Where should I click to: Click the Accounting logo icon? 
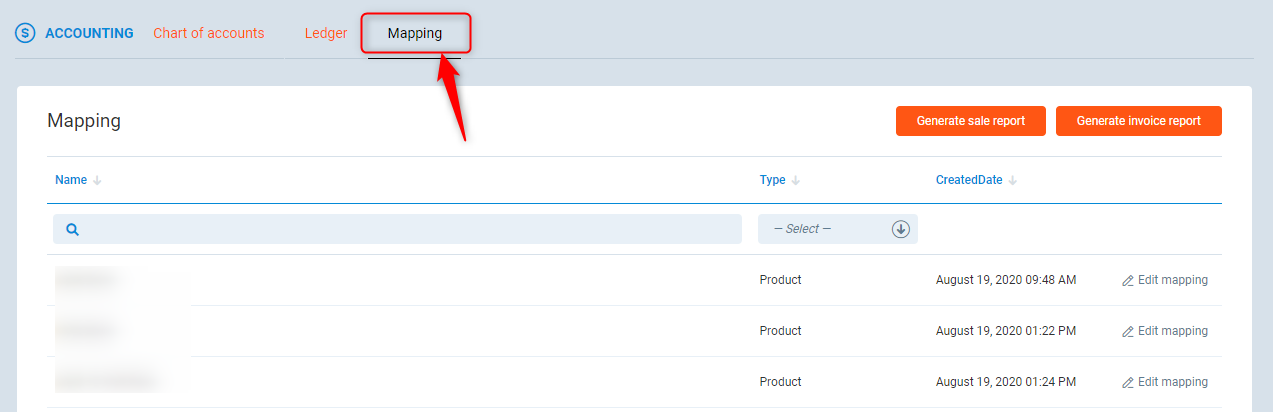click(x=25, y=33)
